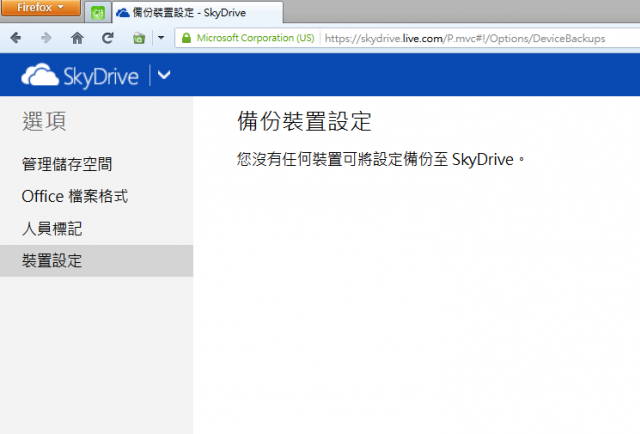This screenshot has width=640, height=434.
Task: Click the SkyDrive title text in header
Action: click(x=101, y=76)
